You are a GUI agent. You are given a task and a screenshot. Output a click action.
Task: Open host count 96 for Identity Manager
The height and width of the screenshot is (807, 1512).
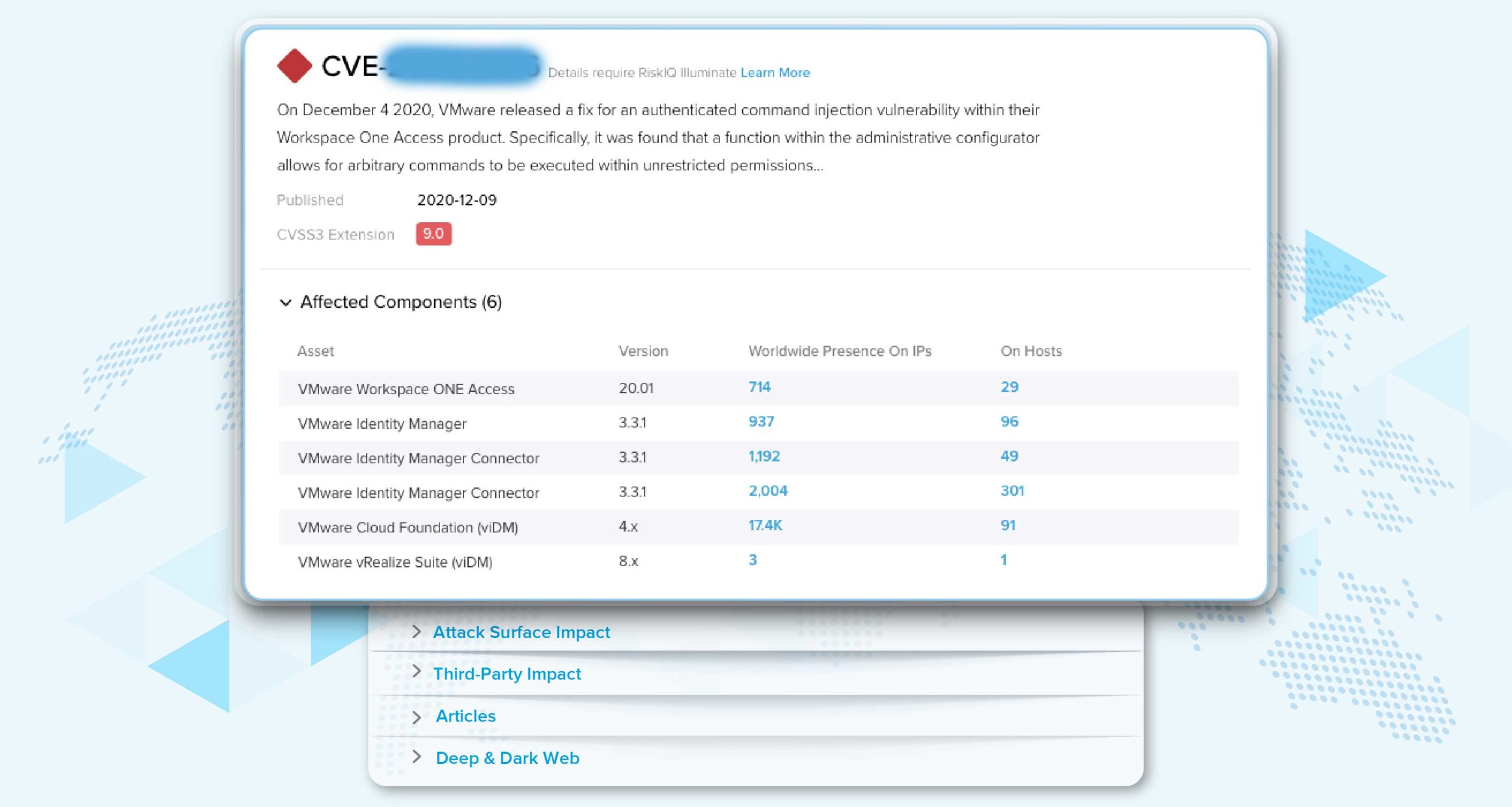point(1009,422)
